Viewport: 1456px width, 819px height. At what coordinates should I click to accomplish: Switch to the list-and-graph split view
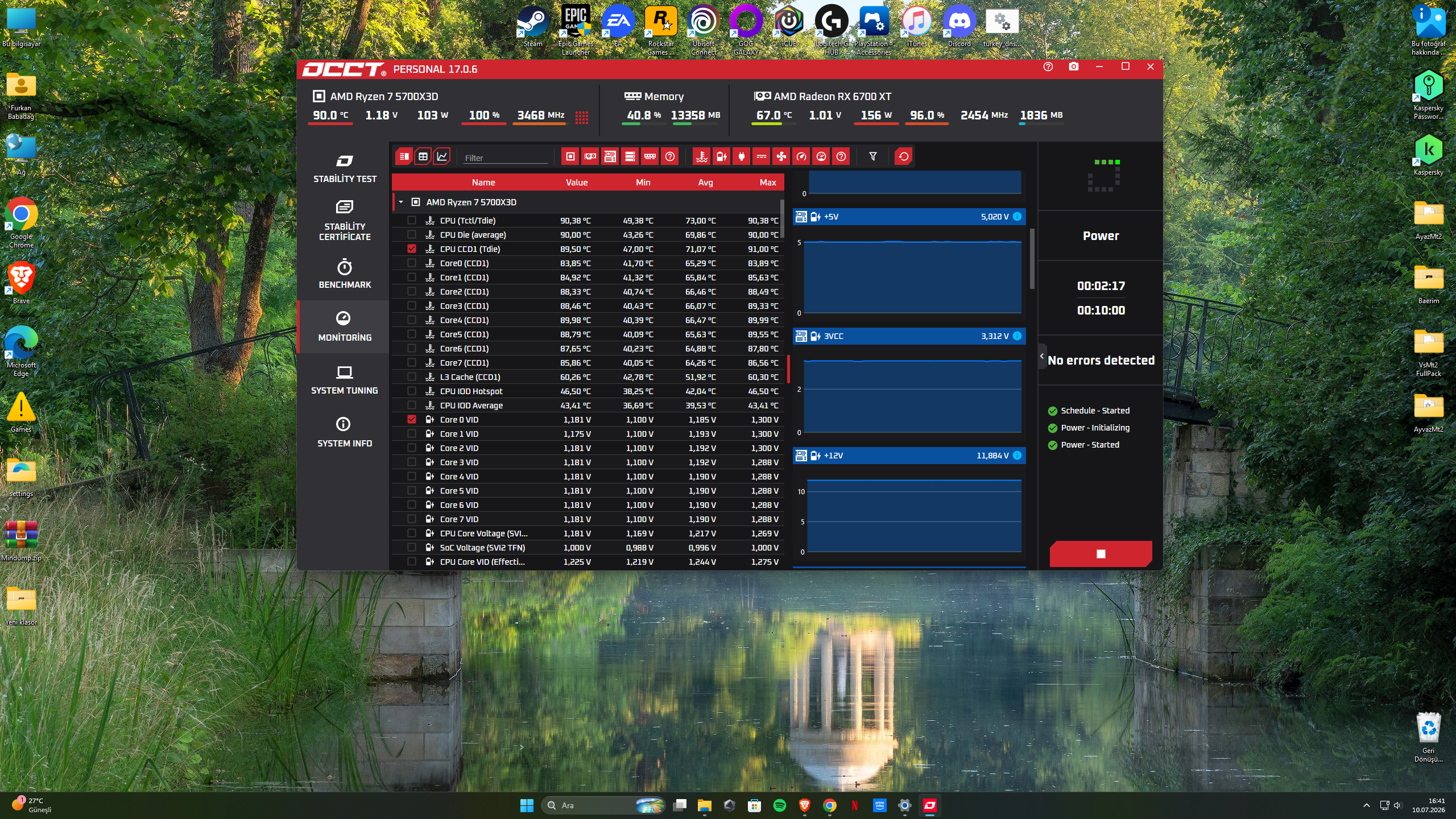click(404, 156)
